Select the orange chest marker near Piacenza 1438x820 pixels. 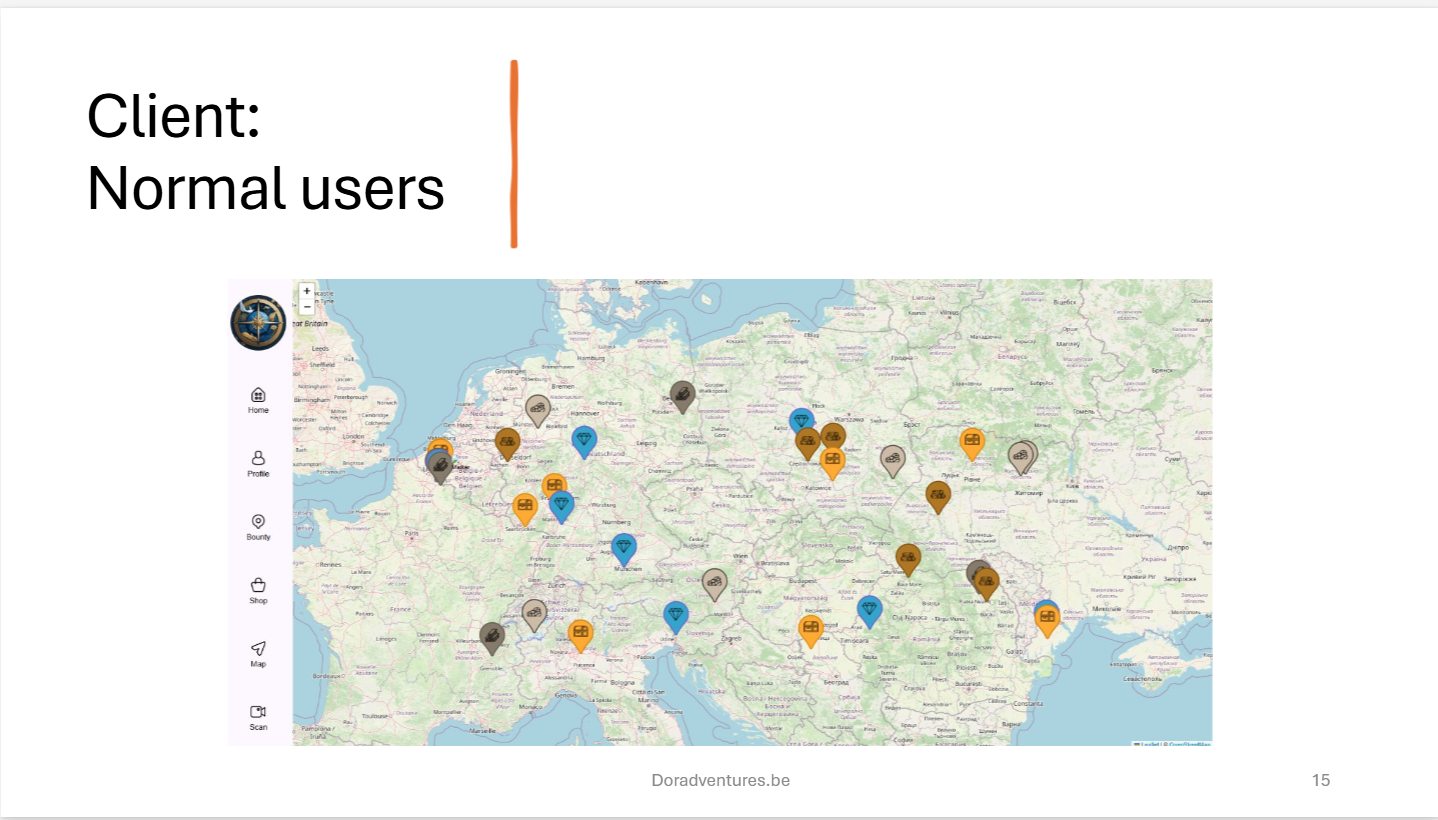click(x=580, y=635)
